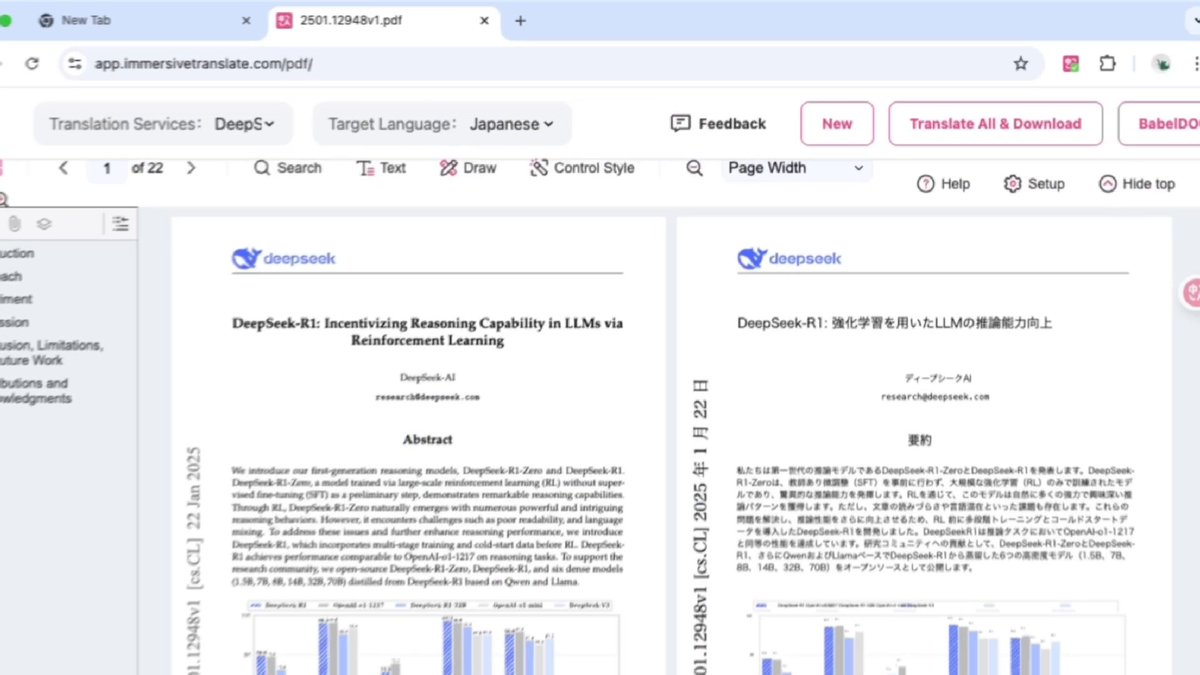Image resolution: width=1200 pixels, height=675 pixels.
Task: Open a new browser tab with plus
Action: pyautogui.click(x=520, y=20)
